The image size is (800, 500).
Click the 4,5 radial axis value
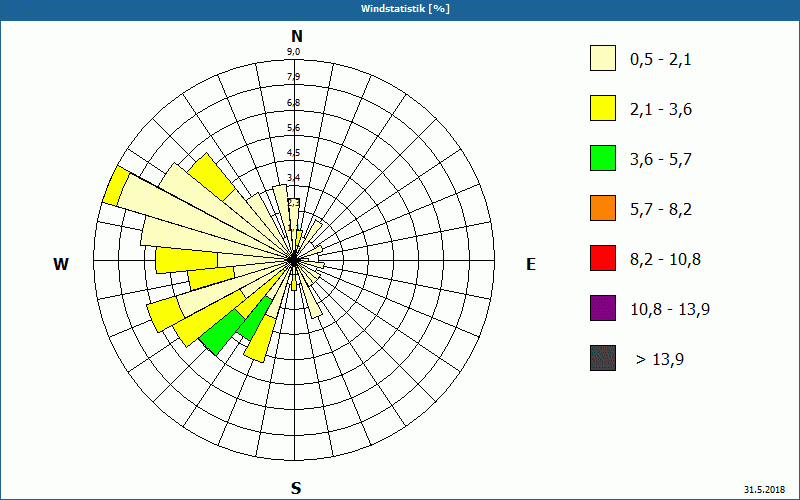(x=293, y=153)
